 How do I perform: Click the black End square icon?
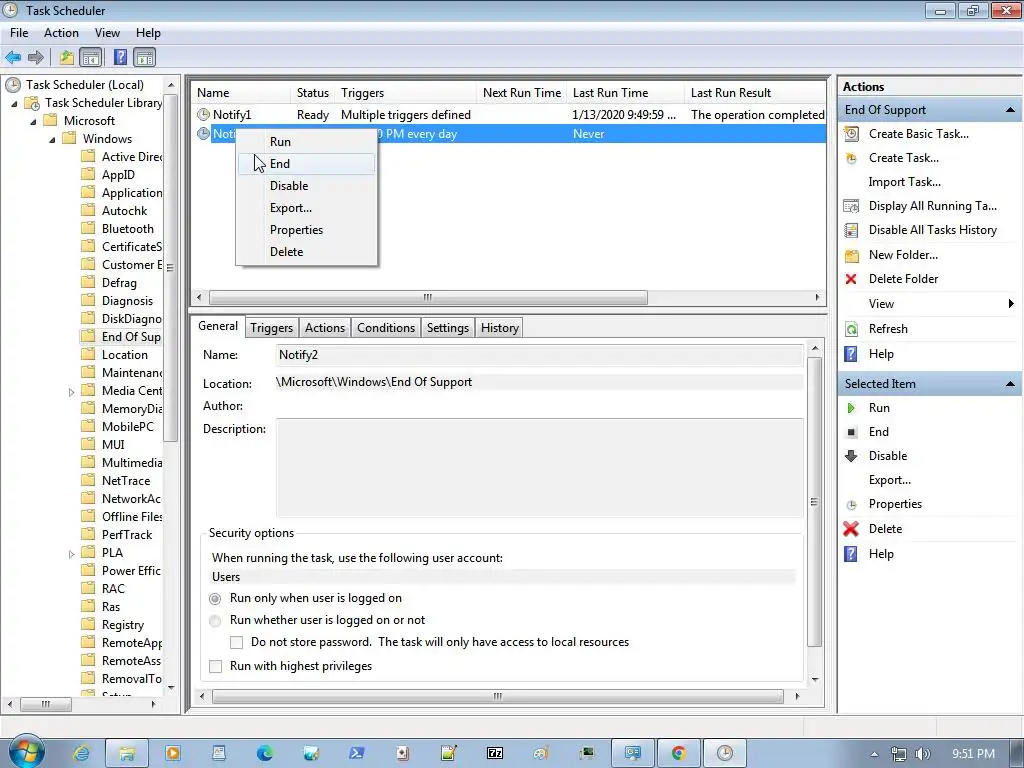(851, 432)
